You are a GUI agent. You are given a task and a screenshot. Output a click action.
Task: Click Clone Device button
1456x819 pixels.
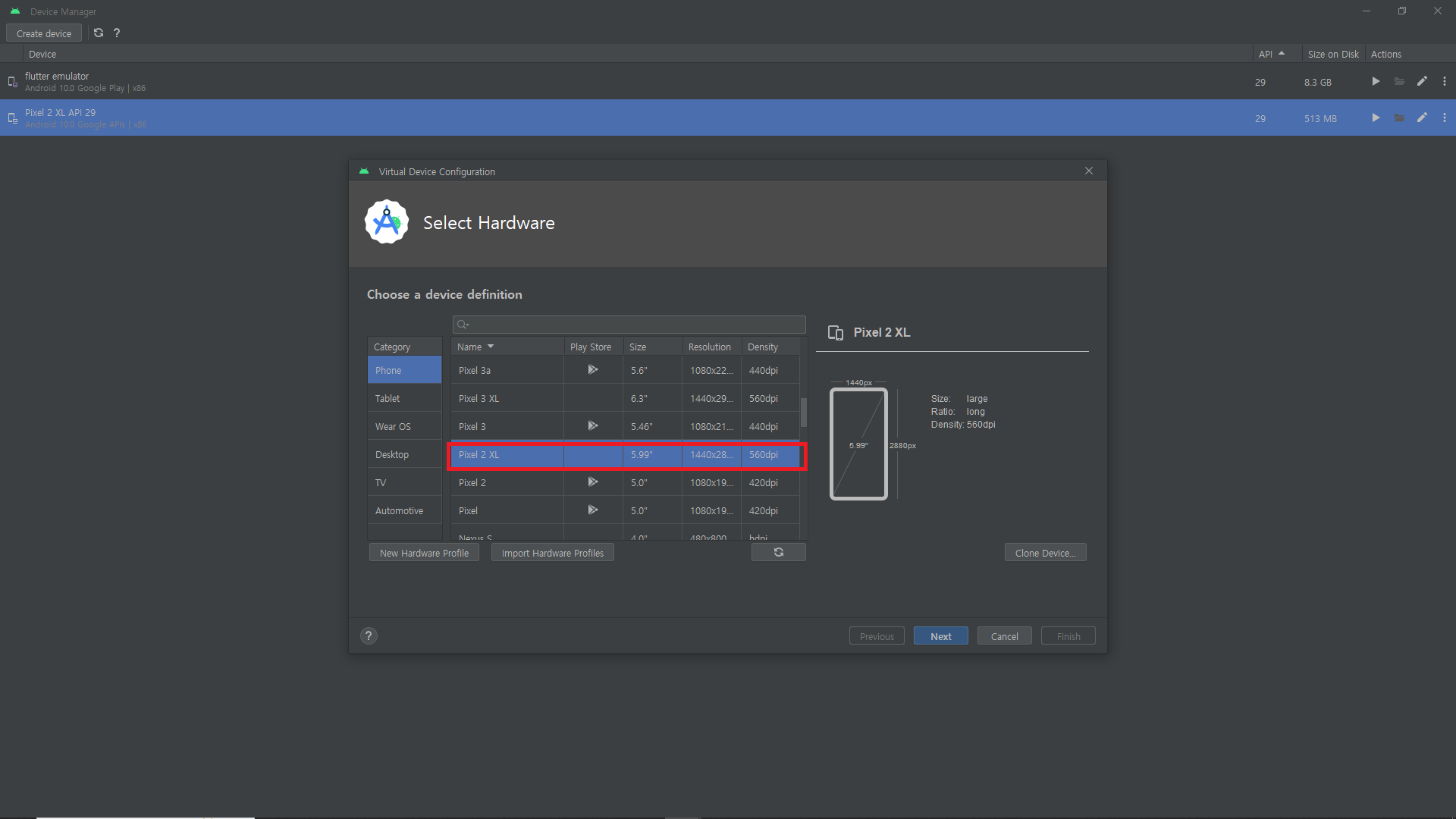(x=1045, y=553)
